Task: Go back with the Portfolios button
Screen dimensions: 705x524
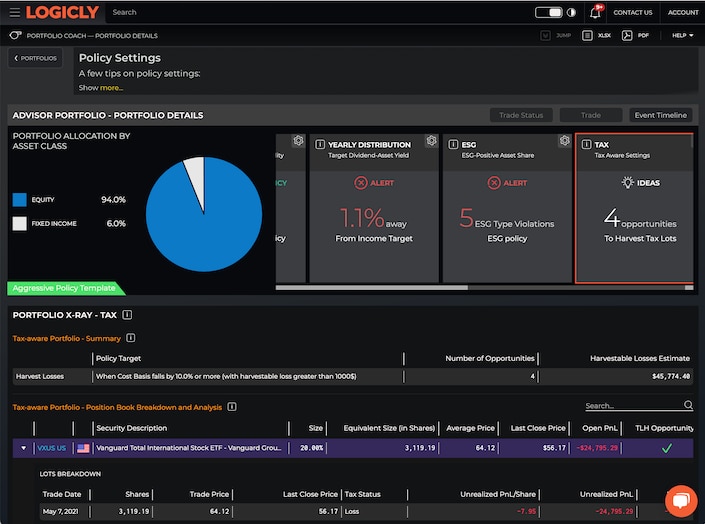Action: (35, 58)
